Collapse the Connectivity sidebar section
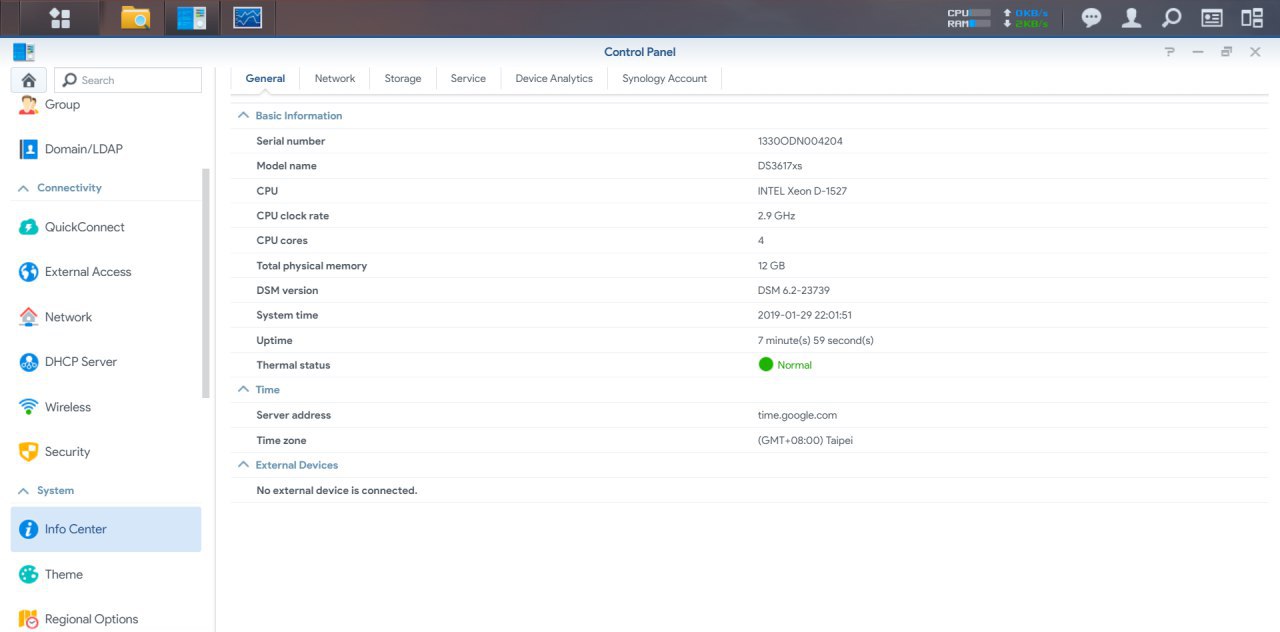1280x632 pixels. coord(24,188)
